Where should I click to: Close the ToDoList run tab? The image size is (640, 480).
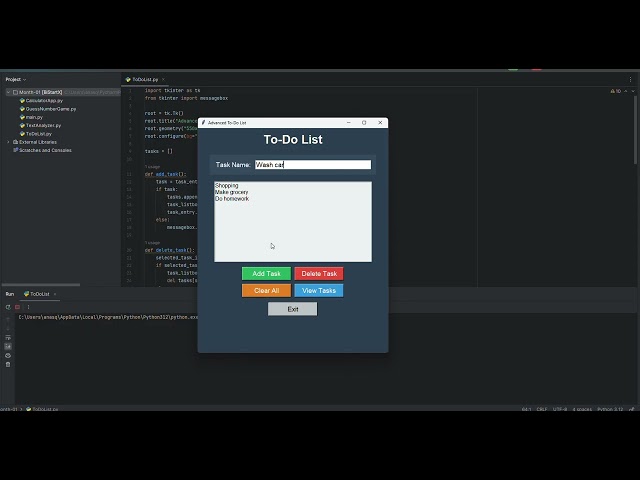[55, 294]
